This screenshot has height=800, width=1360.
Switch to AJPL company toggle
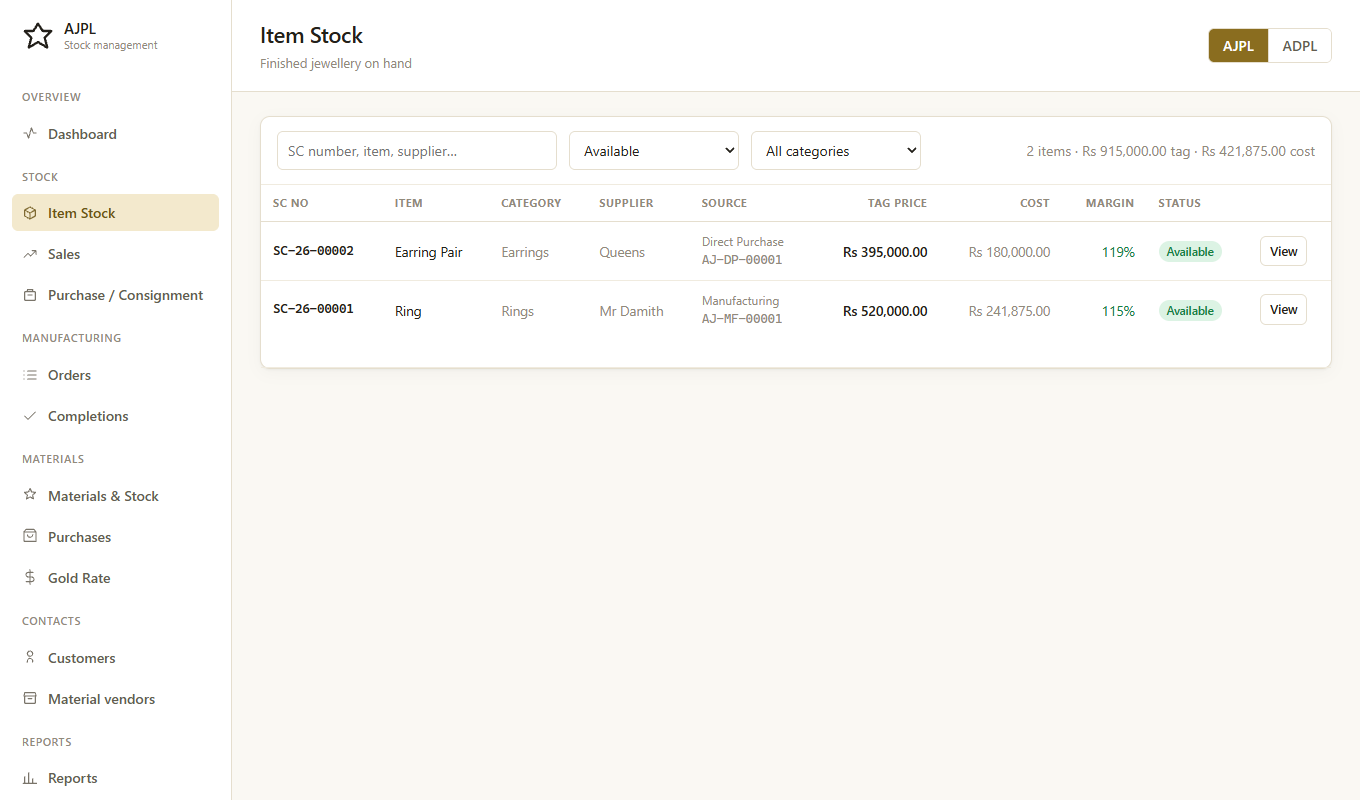click(x=1238, y=46)
